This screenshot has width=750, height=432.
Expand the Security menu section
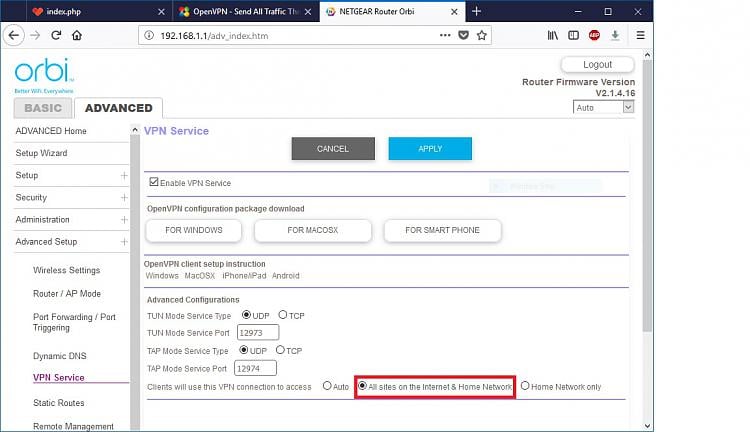tap(124, 198)
